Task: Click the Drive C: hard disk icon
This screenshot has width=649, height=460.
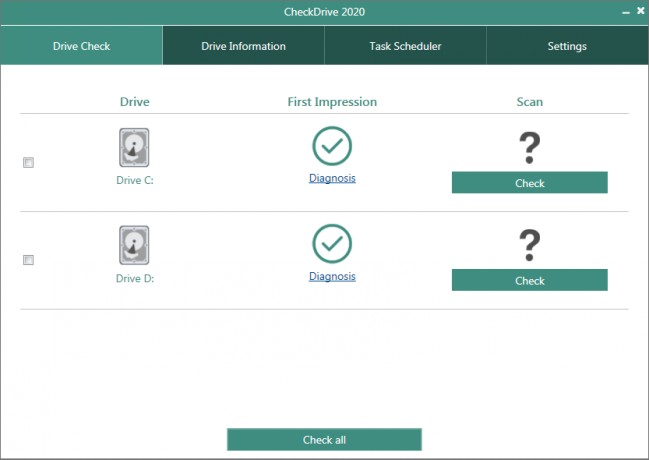Action: [x=134, y=147]
